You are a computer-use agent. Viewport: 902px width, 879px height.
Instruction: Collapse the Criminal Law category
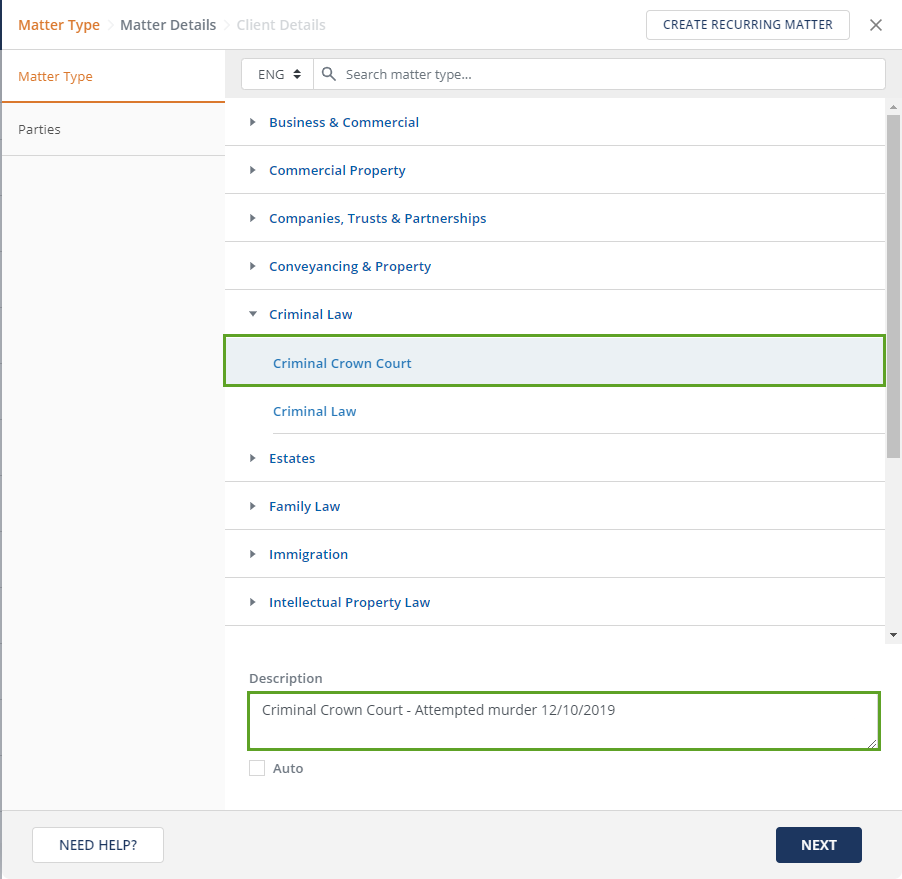click(253, 314)
